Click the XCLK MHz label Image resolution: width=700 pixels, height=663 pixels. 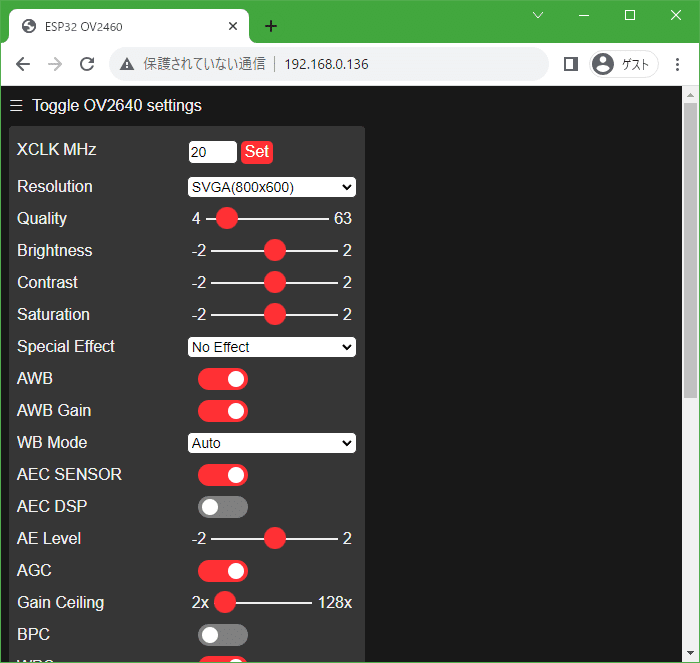(x=57, y=150)
